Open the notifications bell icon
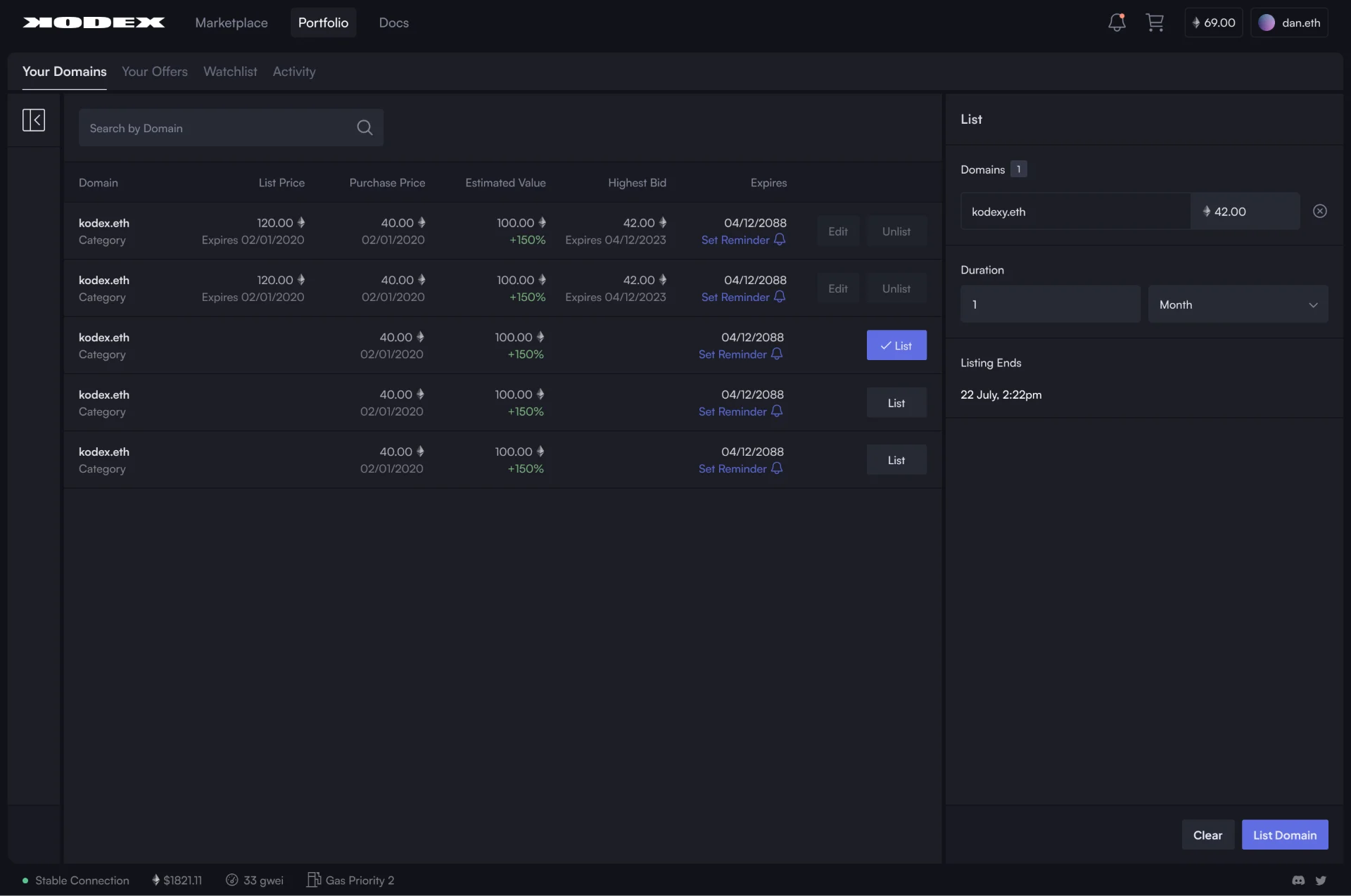 (x=1117, y=23)
